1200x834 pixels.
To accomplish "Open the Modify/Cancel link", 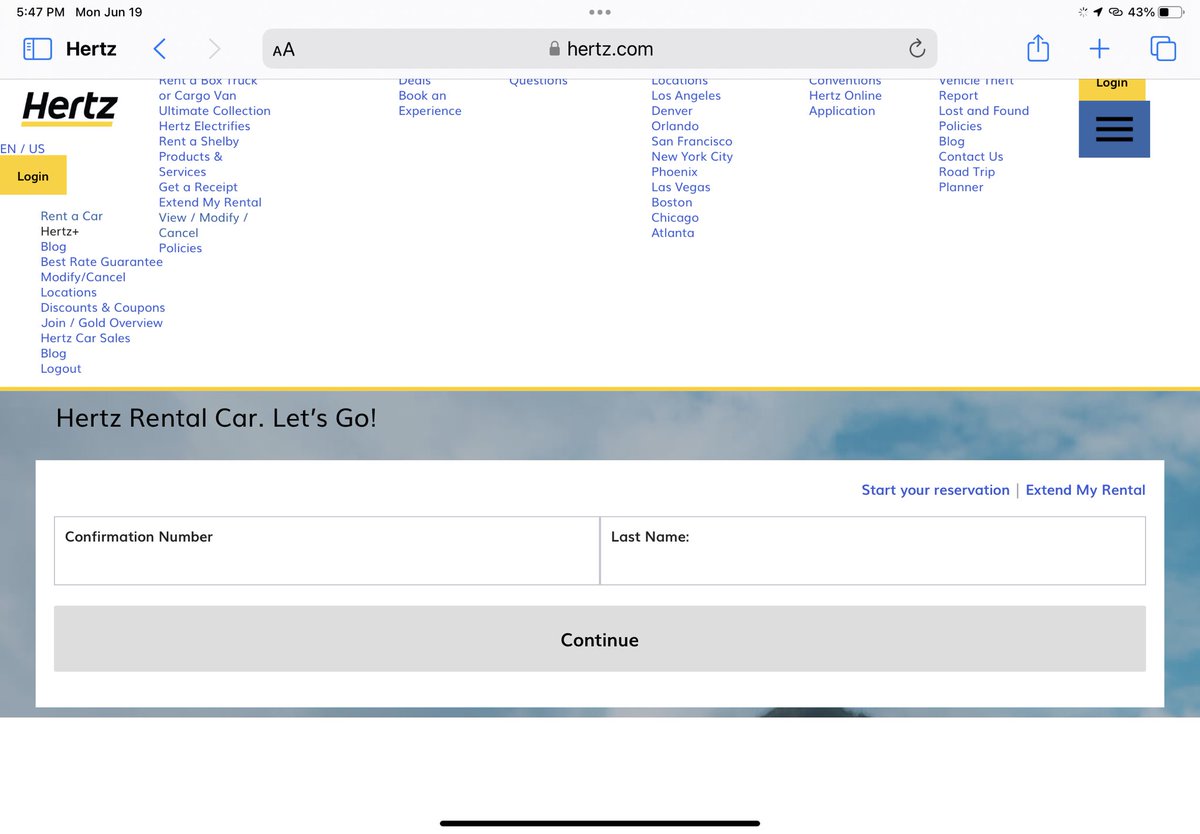I will 83,277.
